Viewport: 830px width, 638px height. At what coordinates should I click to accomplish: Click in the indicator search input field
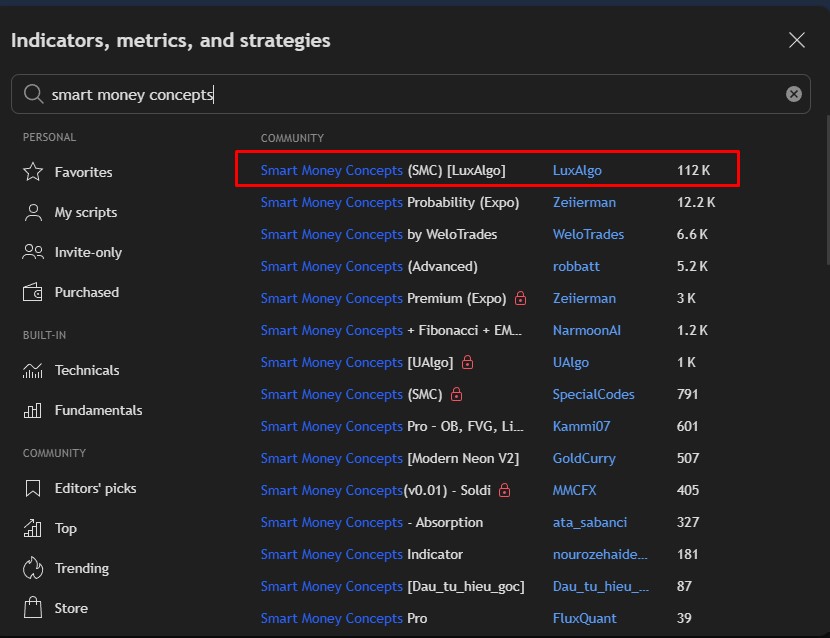tap(400, 94)
